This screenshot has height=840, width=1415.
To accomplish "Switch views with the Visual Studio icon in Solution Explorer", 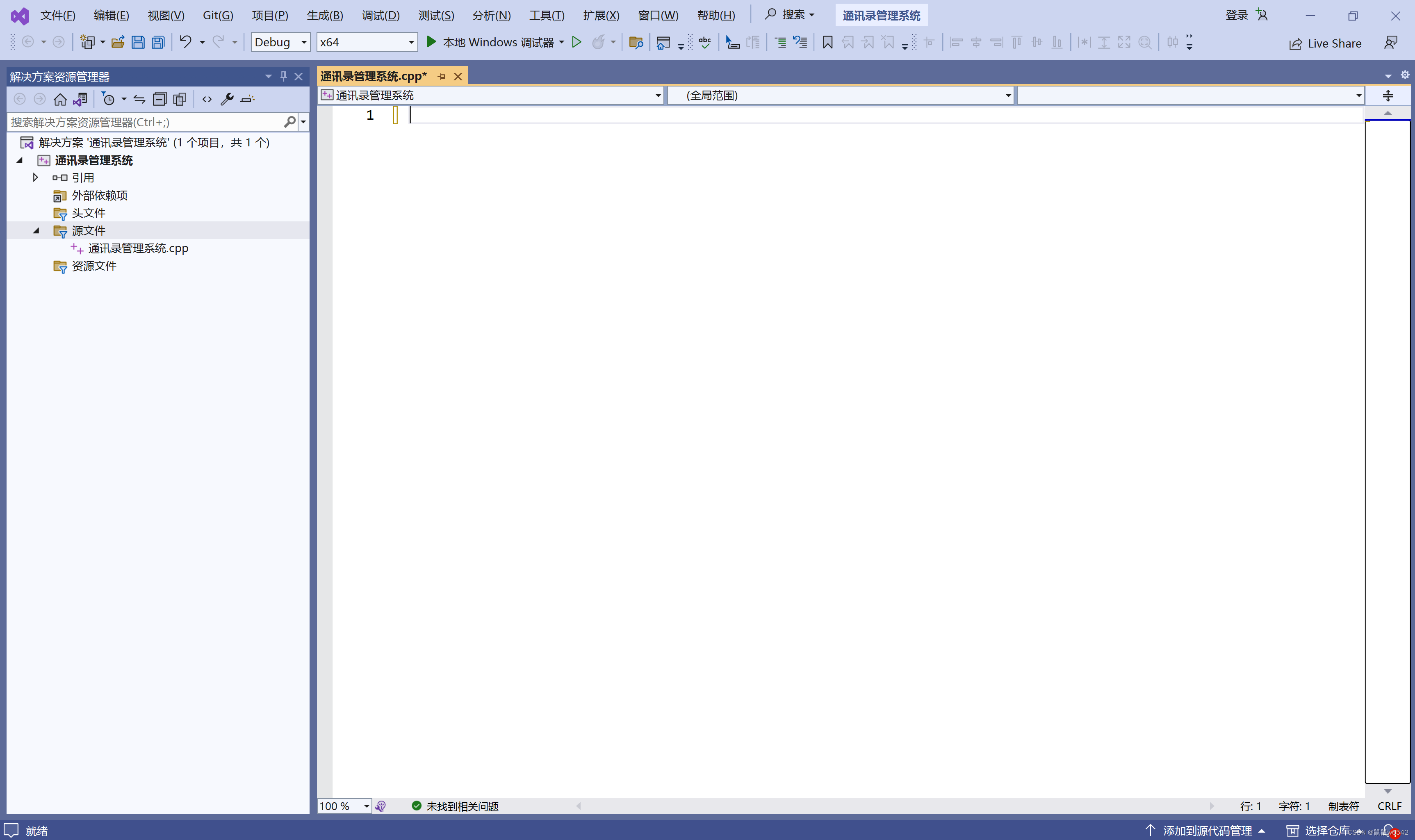I will [80, 99].
